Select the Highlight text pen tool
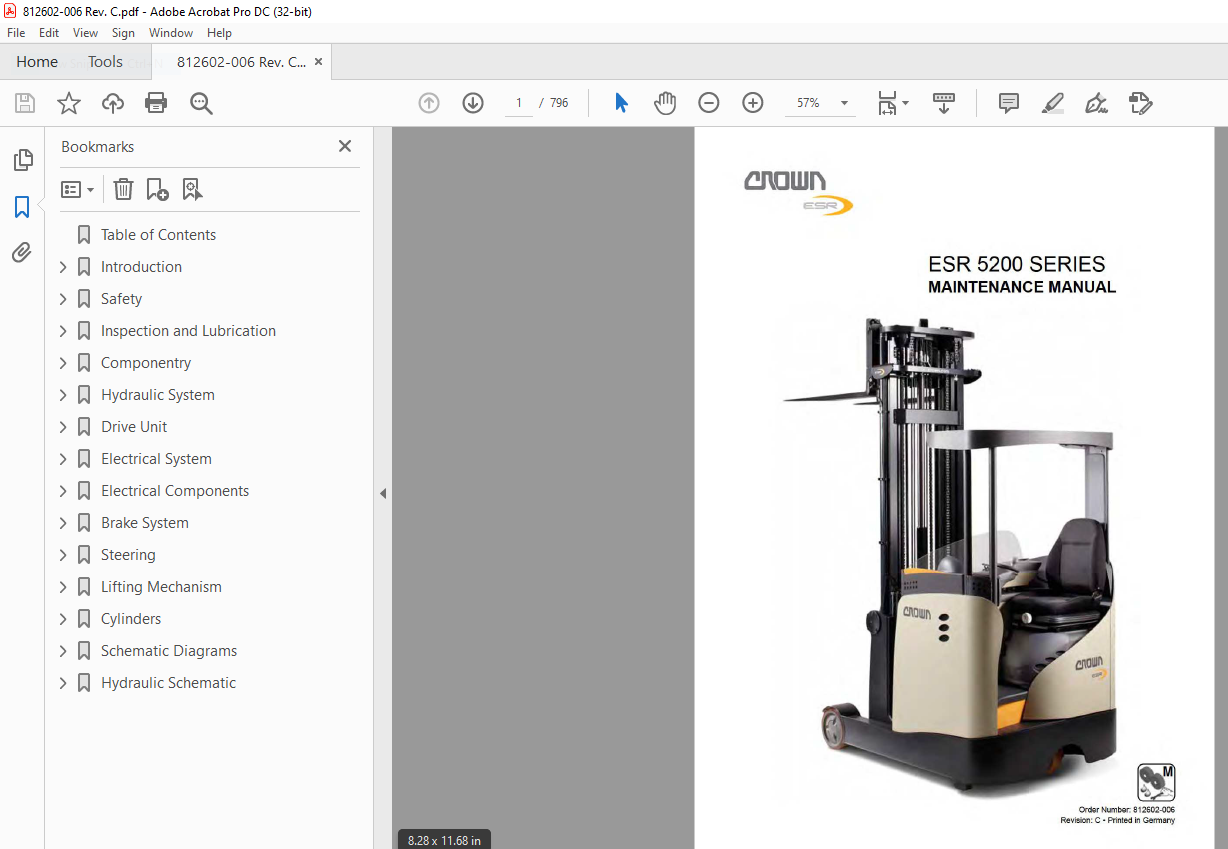Screen dimensions: 1228x849 1052,103
